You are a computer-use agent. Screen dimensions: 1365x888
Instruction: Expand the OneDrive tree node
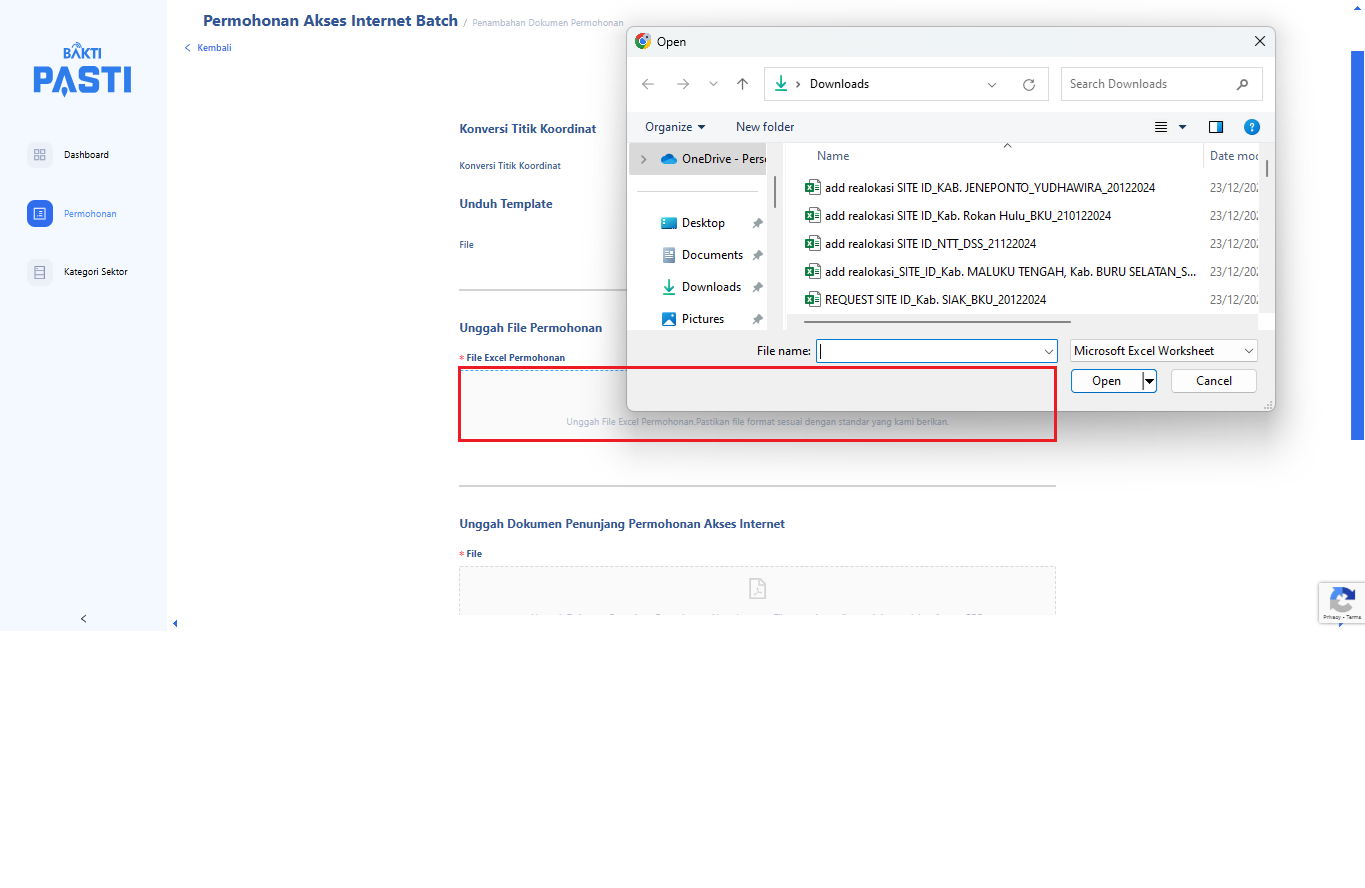(643, 159)
